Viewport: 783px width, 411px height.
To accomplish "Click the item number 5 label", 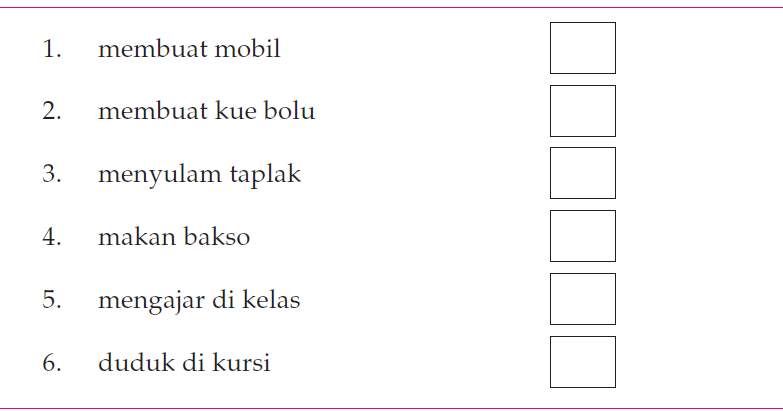I will [x=52, y=300].
